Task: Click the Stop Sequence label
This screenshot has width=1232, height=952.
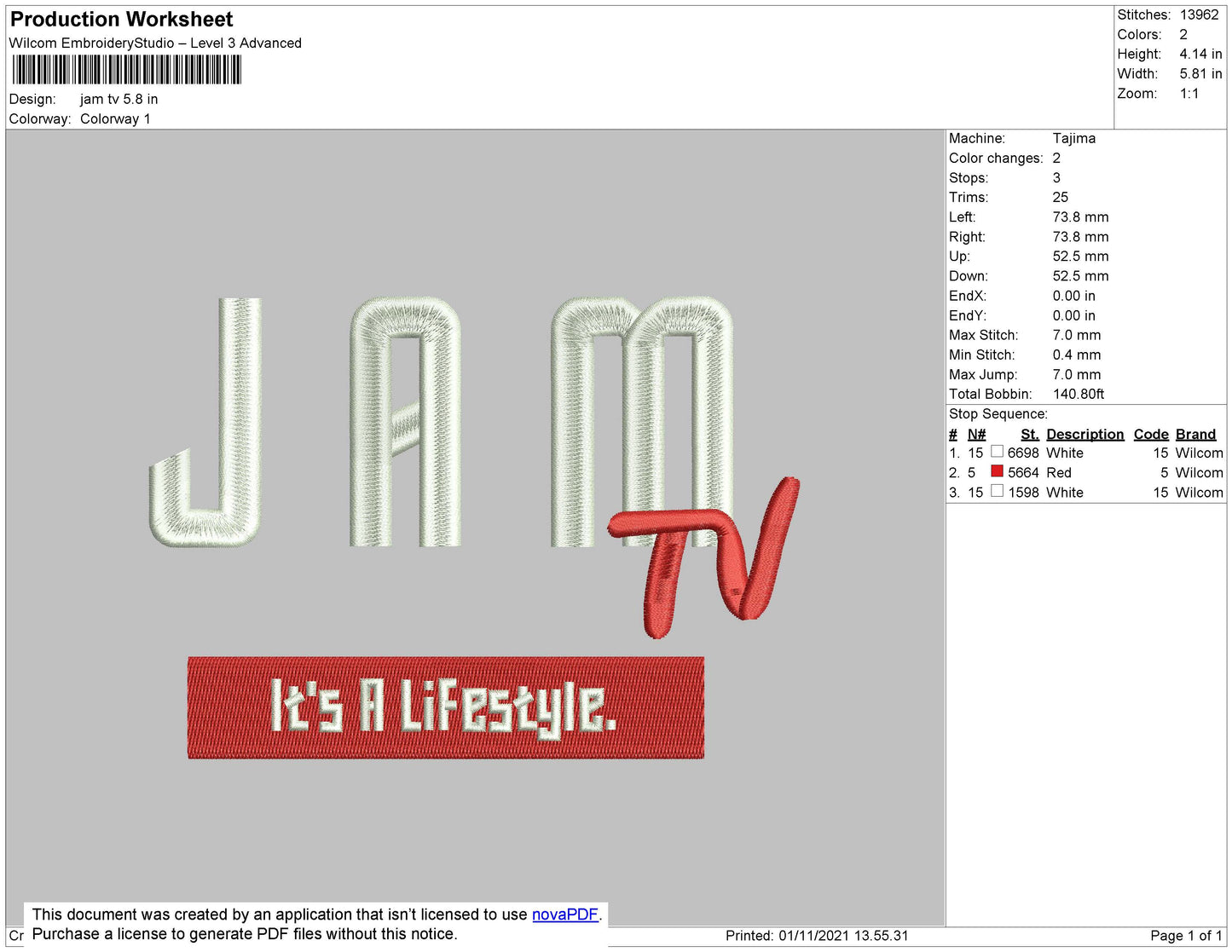Action: (998, 413)
